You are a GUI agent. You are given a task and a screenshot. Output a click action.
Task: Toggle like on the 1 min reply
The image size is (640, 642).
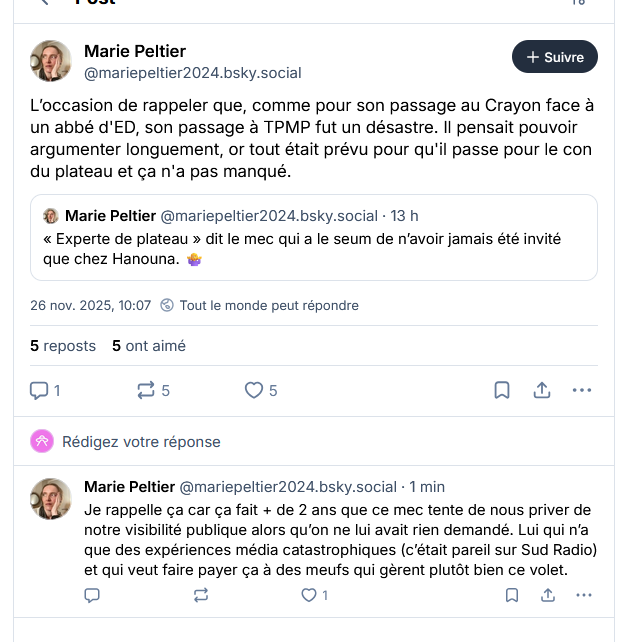coord(309,595)
